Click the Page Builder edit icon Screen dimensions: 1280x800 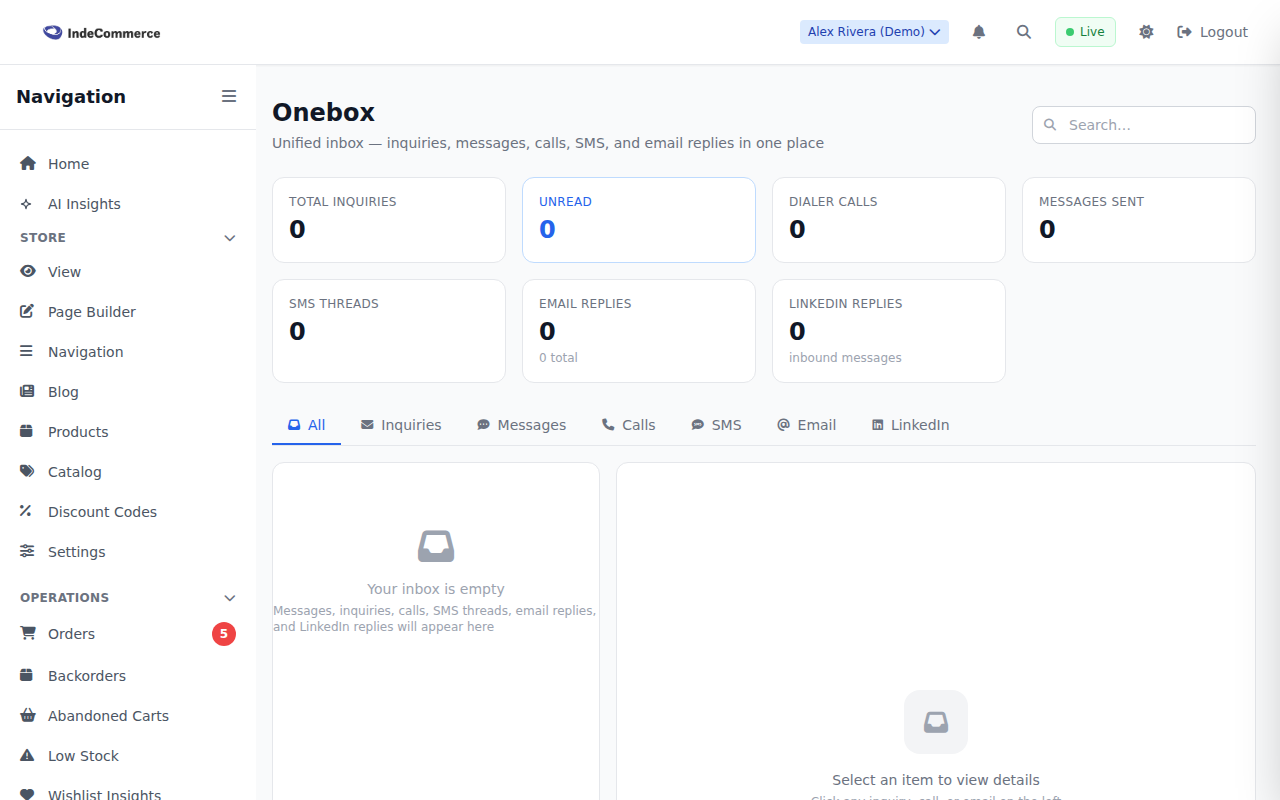27,311
